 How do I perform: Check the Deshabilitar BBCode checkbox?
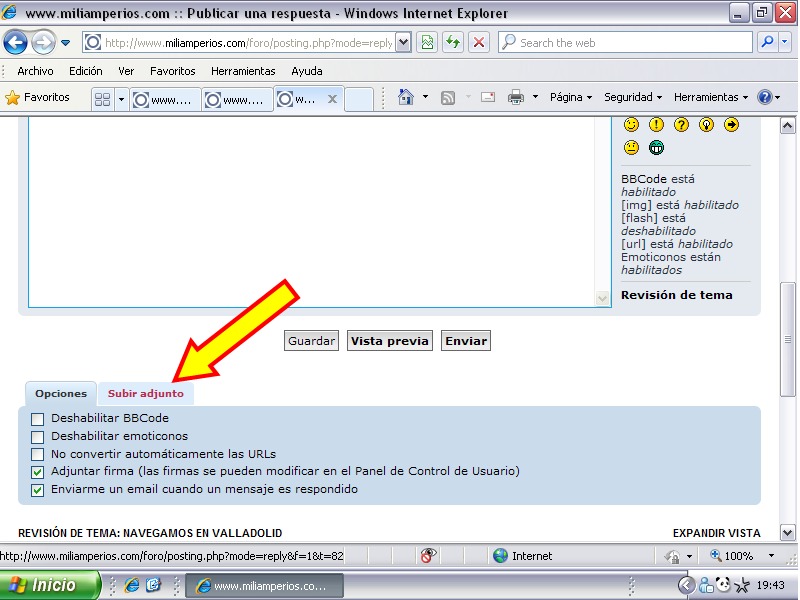[38, 419]
